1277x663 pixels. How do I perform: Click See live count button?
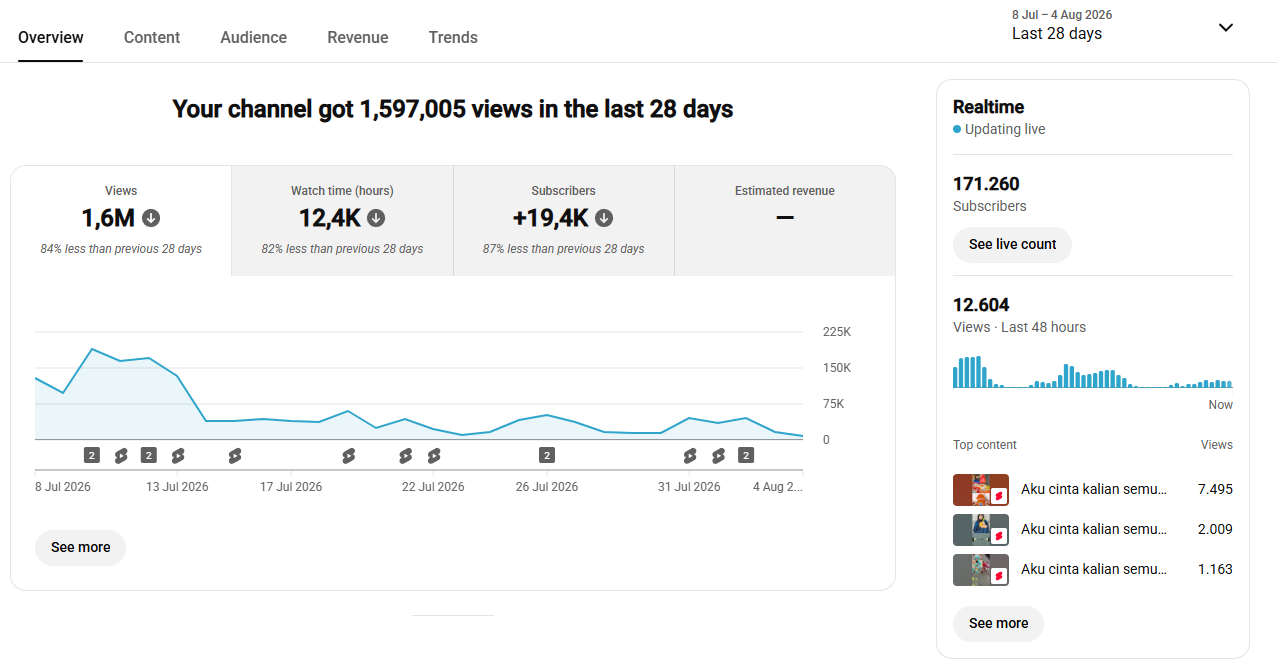1012,245
